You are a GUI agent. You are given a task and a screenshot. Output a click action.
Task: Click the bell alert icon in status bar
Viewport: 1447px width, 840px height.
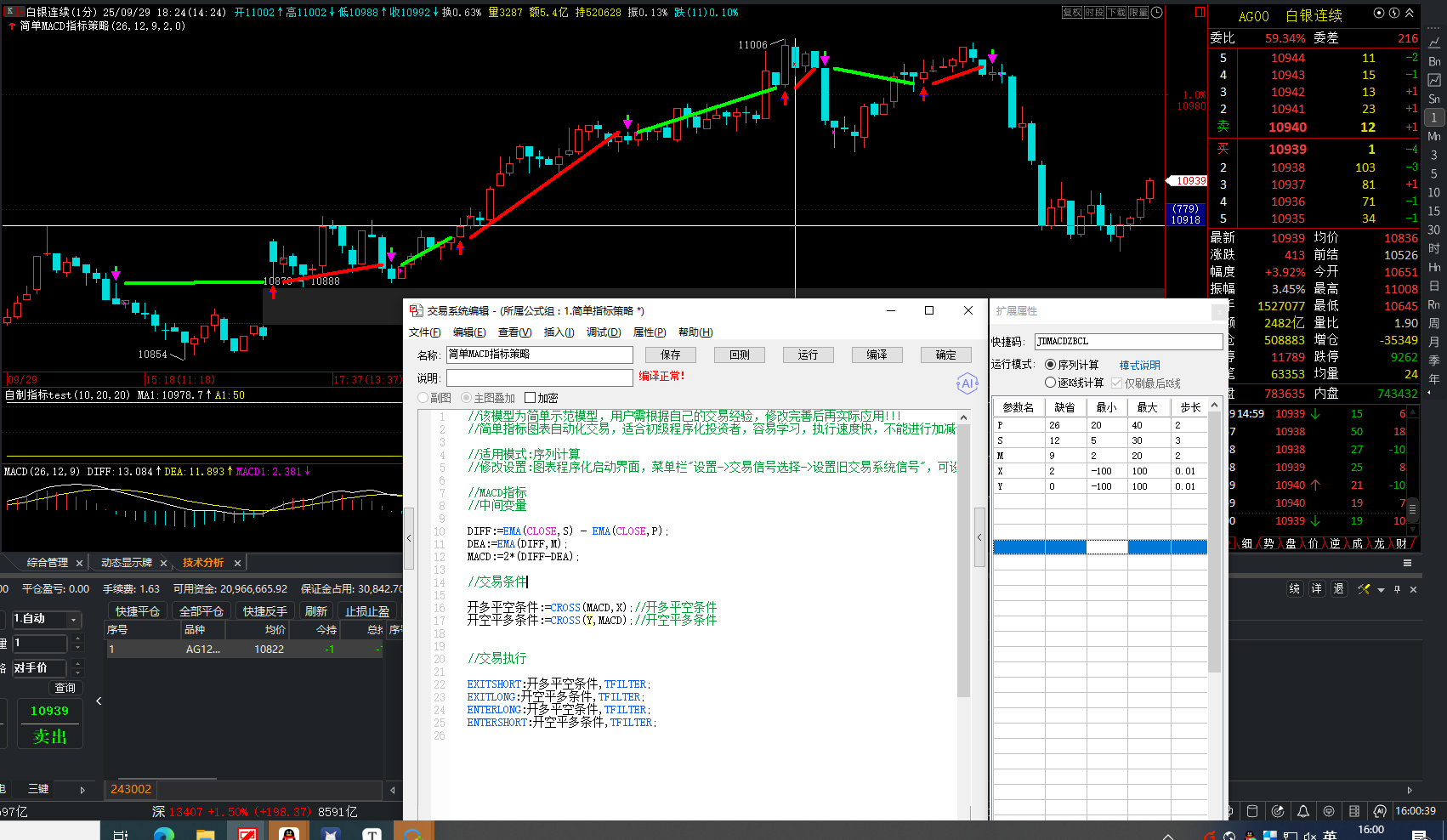pos(1302,811)
